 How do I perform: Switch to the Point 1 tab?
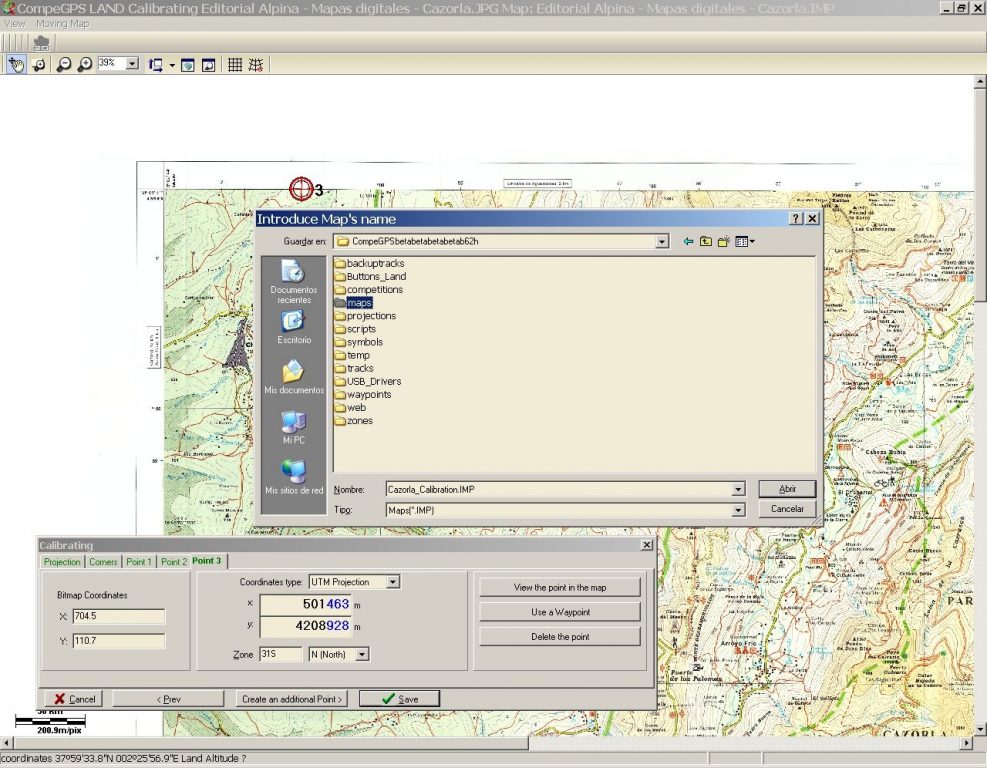coord(139,562)
